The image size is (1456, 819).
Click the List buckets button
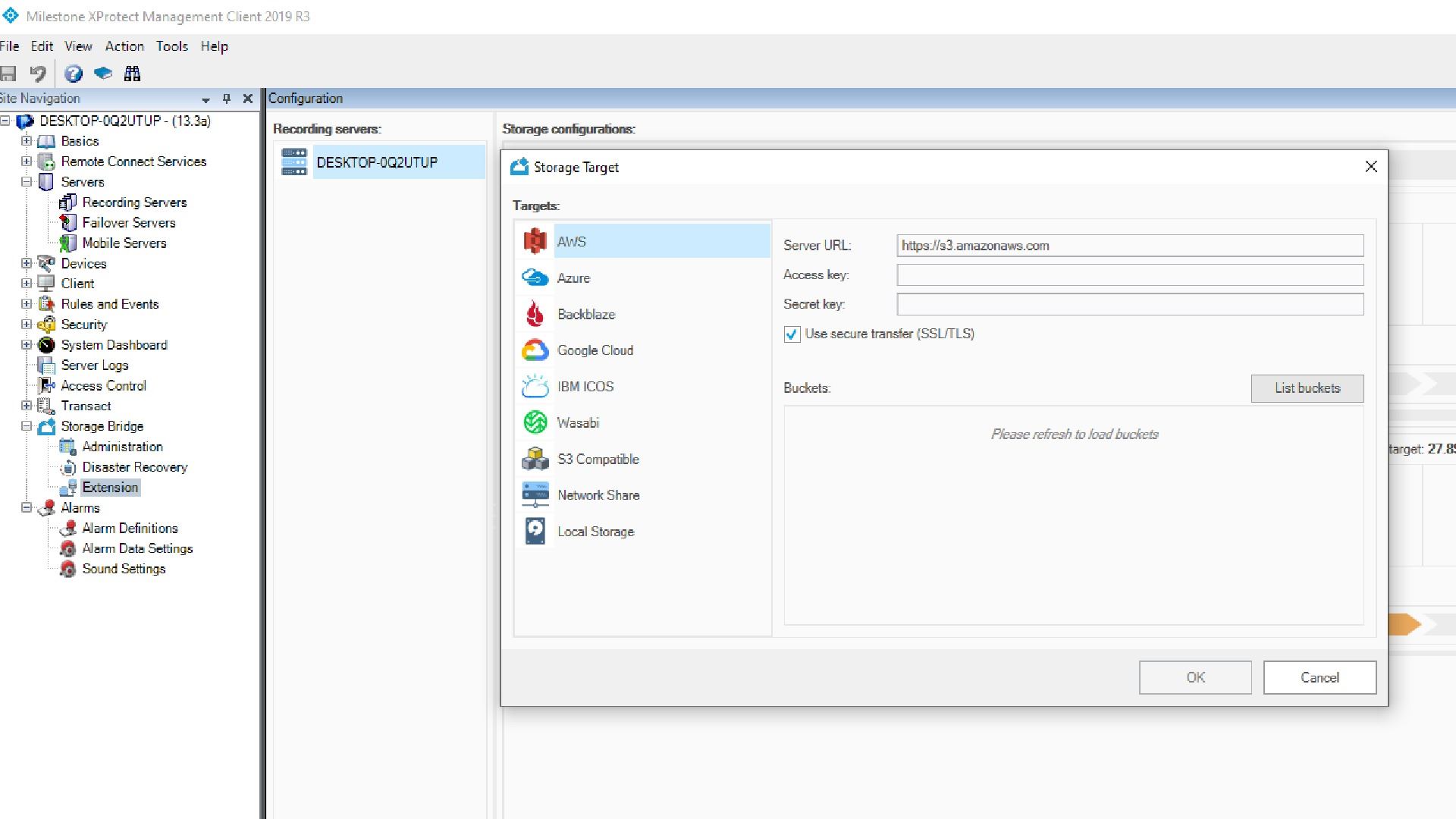point(1307,388)
